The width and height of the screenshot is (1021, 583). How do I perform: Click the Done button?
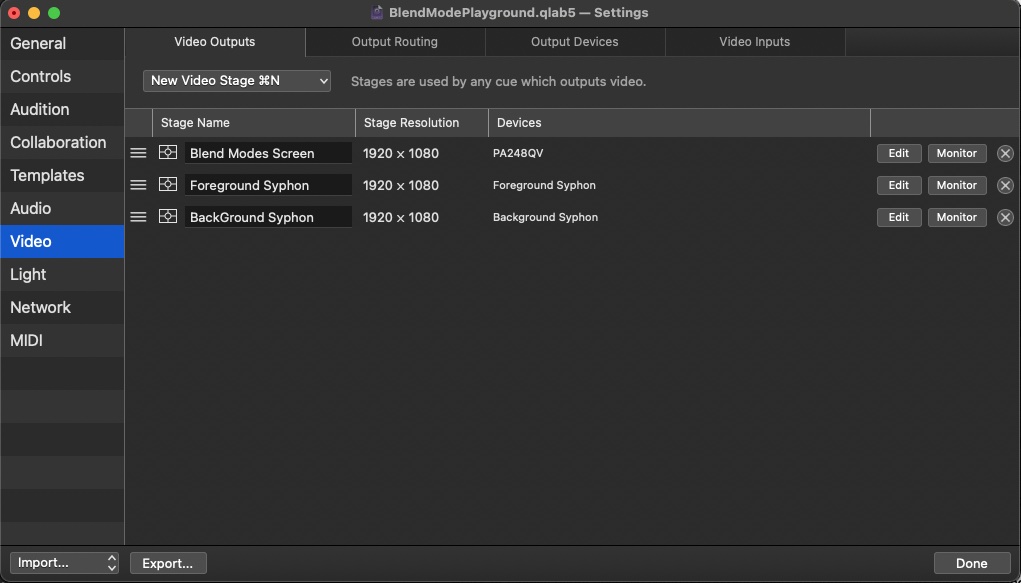click(x=971, y=563)
